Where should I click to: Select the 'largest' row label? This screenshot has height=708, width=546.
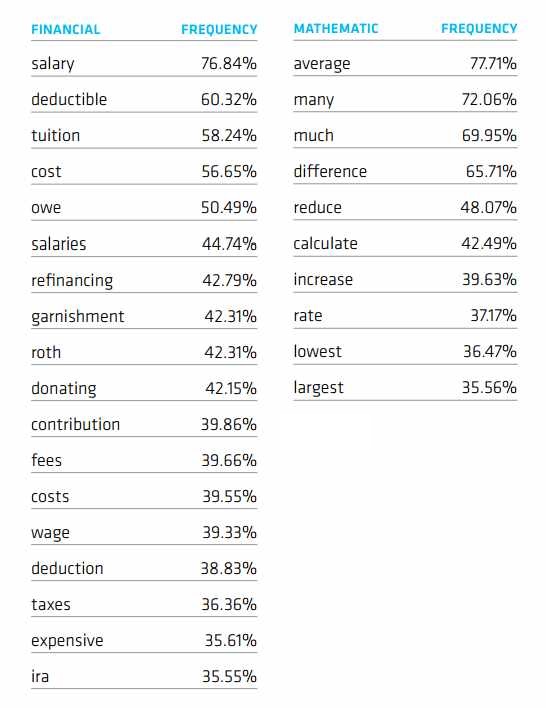tap(318, 388)
